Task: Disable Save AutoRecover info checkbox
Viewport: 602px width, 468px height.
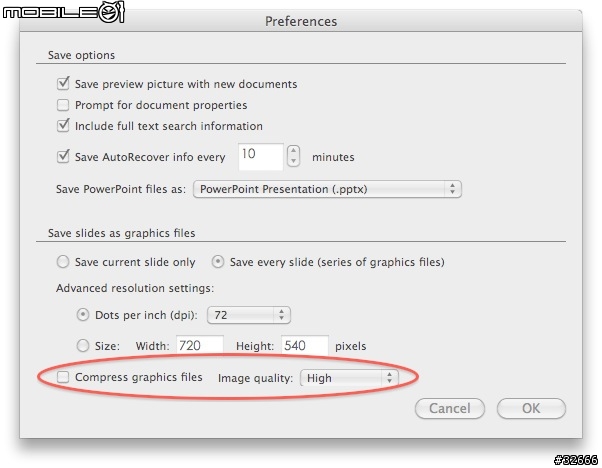Action: 63,157
